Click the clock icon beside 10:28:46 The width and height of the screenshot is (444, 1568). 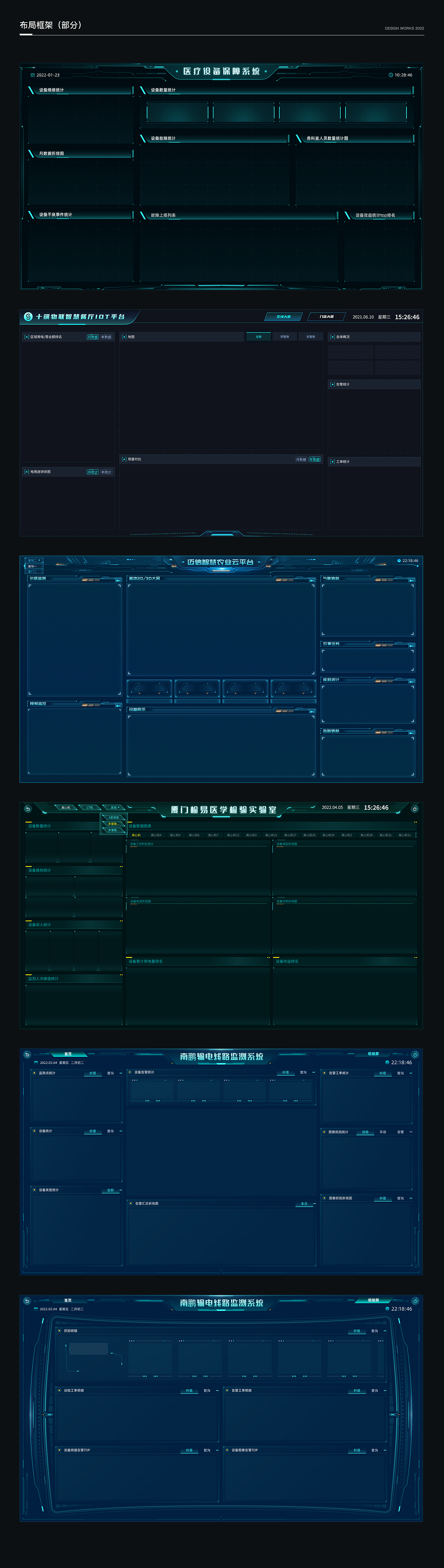click(x=391, y=75)
